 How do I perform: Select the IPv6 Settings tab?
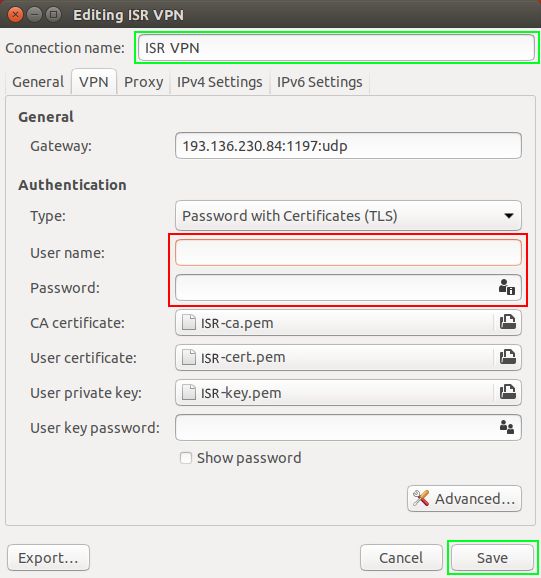coord(320,82)
